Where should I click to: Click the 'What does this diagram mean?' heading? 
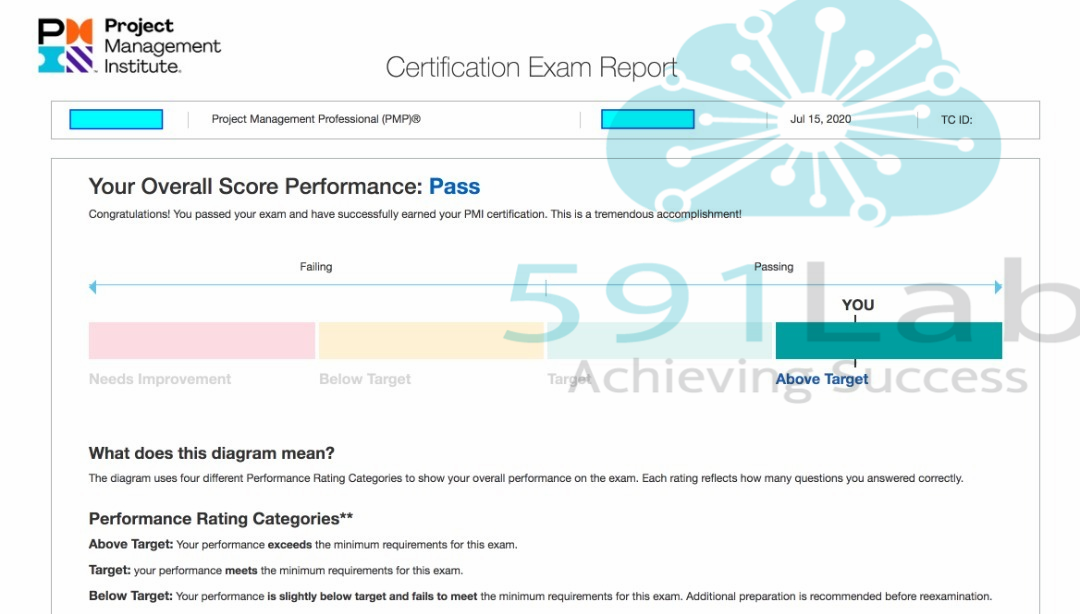211,453
